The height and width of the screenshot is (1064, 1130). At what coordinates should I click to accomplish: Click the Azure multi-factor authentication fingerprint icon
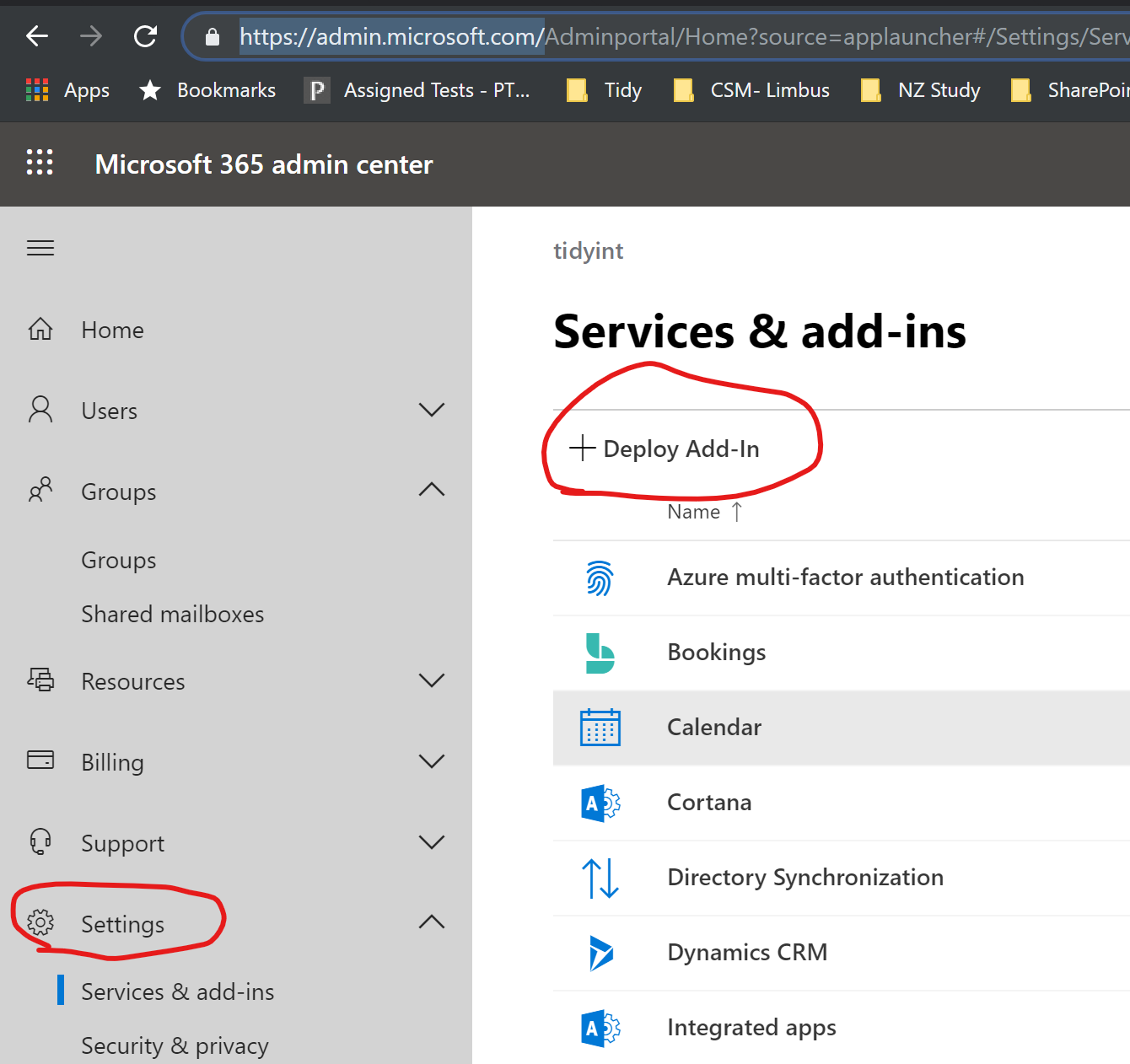click(600, 578)
